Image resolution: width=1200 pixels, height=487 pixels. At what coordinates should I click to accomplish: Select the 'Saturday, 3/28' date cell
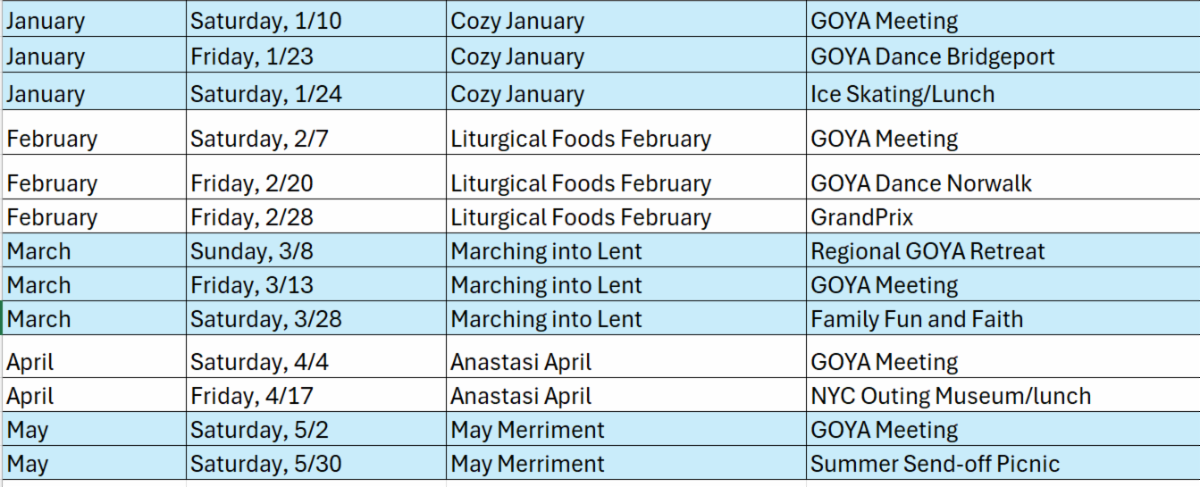[264, 319]
